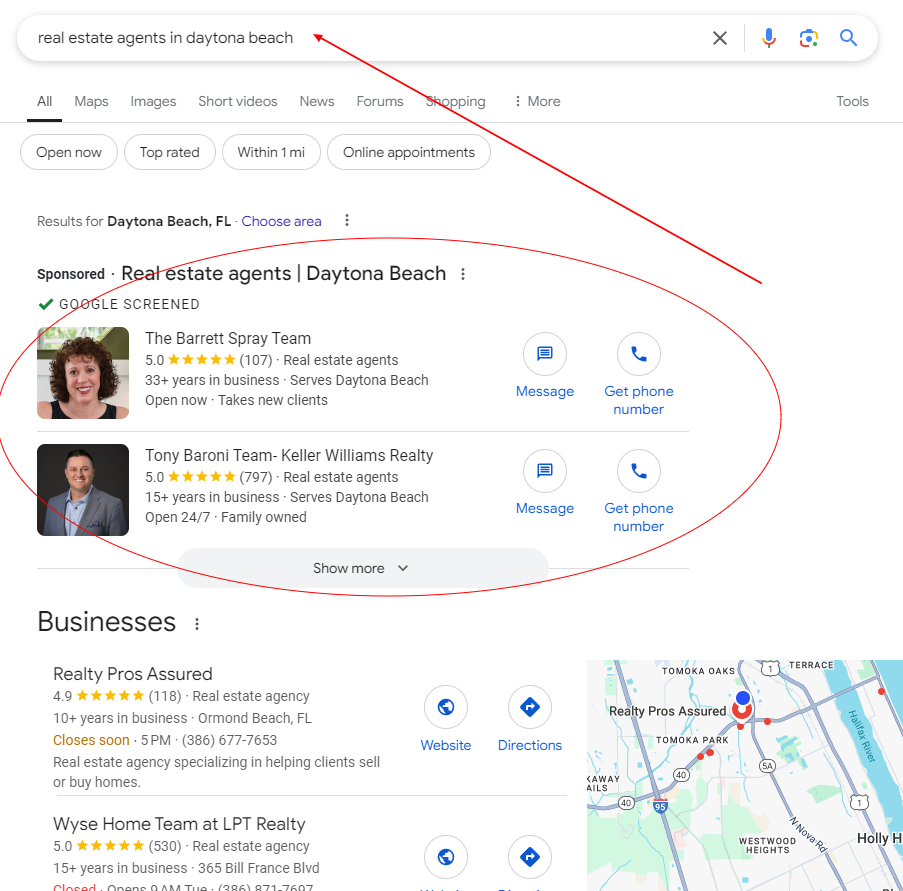Image resolution: width=903 pixels, height=891 pixels.
Task: Click the (530) review count for Wyse Home Team
Action: pyautogui.click(x=165, y=846)
